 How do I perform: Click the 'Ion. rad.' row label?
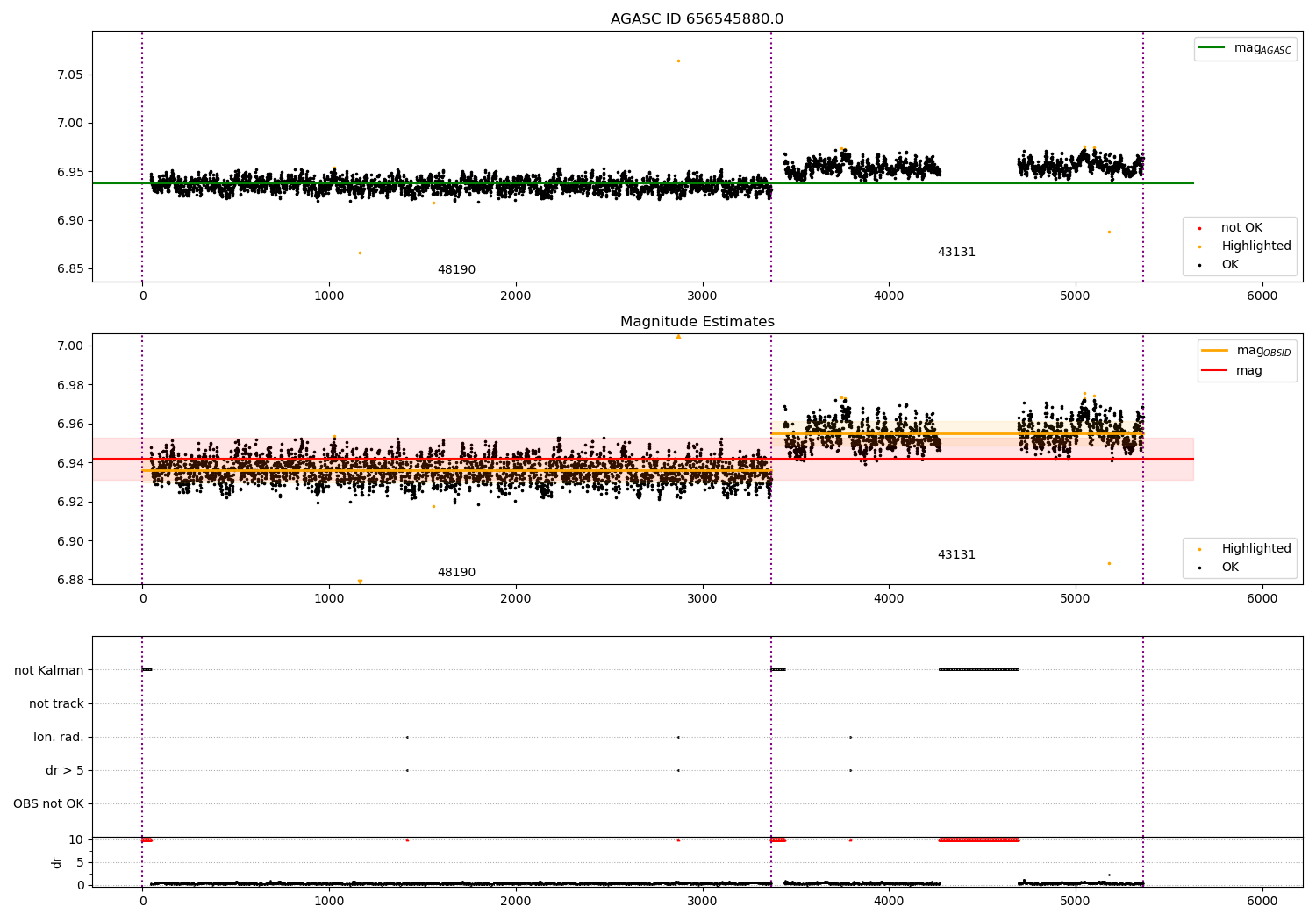point(59,737)
